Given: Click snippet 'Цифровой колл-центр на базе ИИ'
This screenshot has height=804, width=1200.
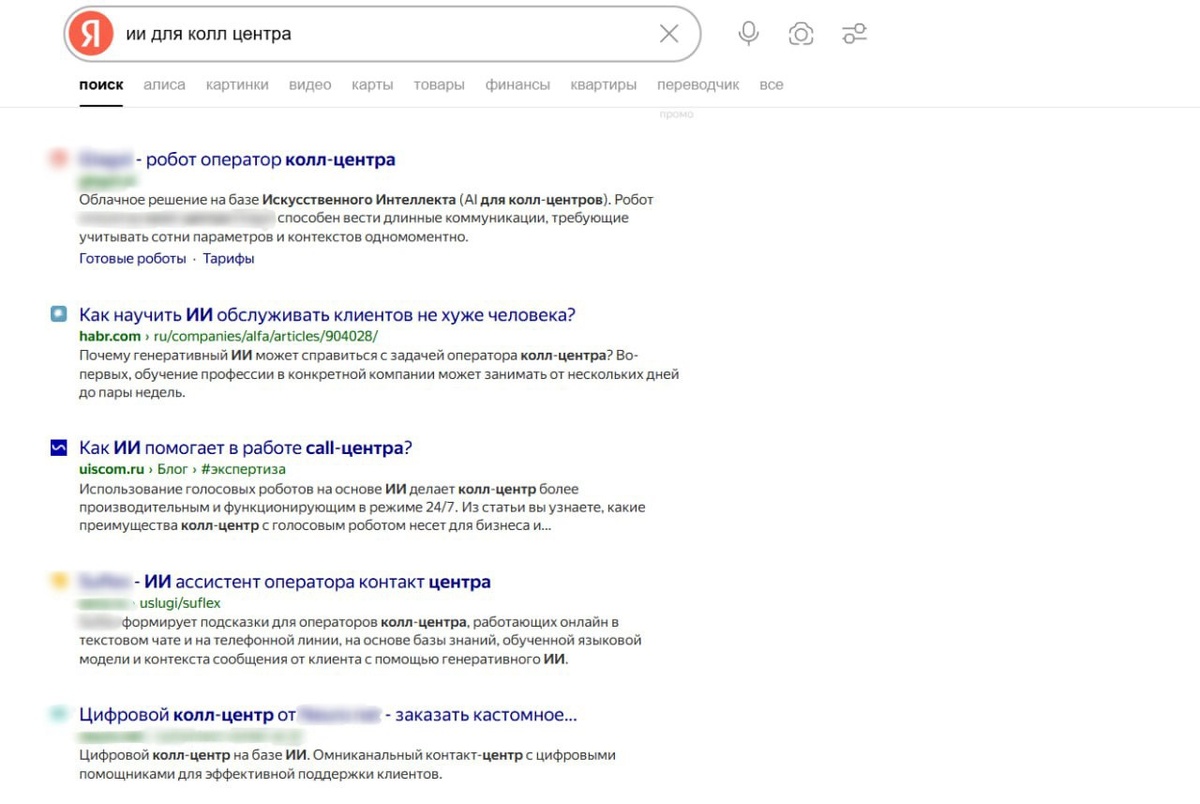Looking at the screenshot, I should [347, 764].
